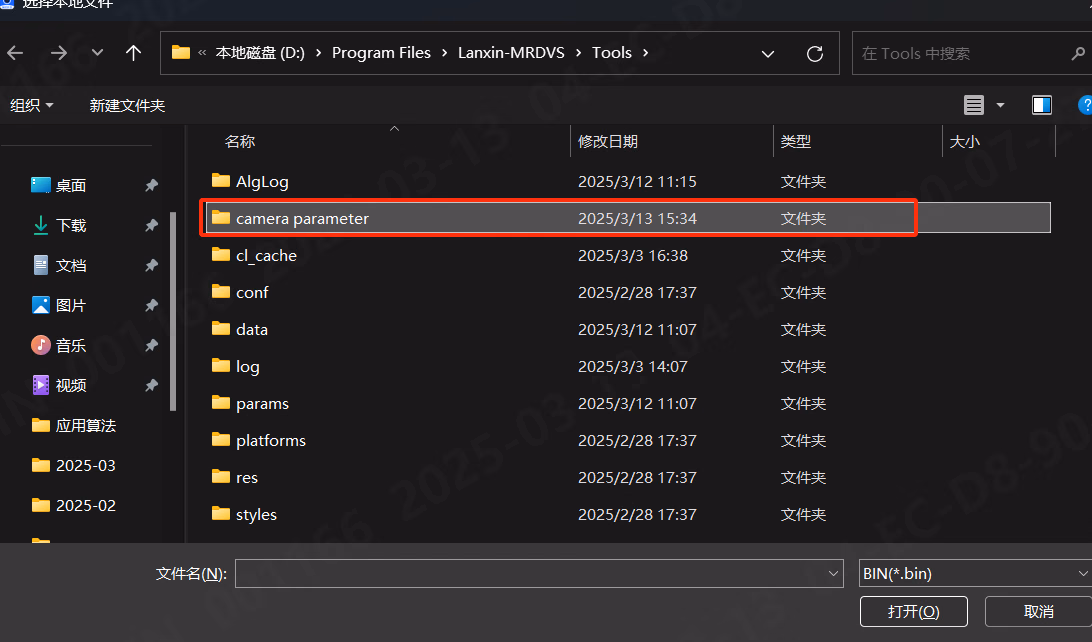Open 2025-03 folder in sidebar
The height and width of the screenshot is (642, 1092).
[x=73, y=465]
